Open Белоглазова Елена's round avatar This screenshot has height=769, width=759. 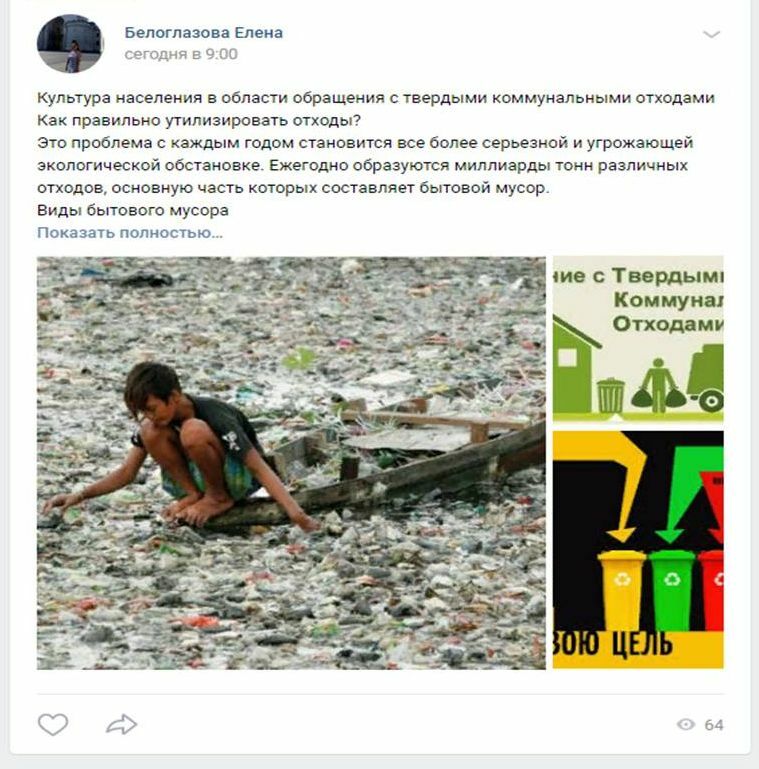tap(70, 43)
